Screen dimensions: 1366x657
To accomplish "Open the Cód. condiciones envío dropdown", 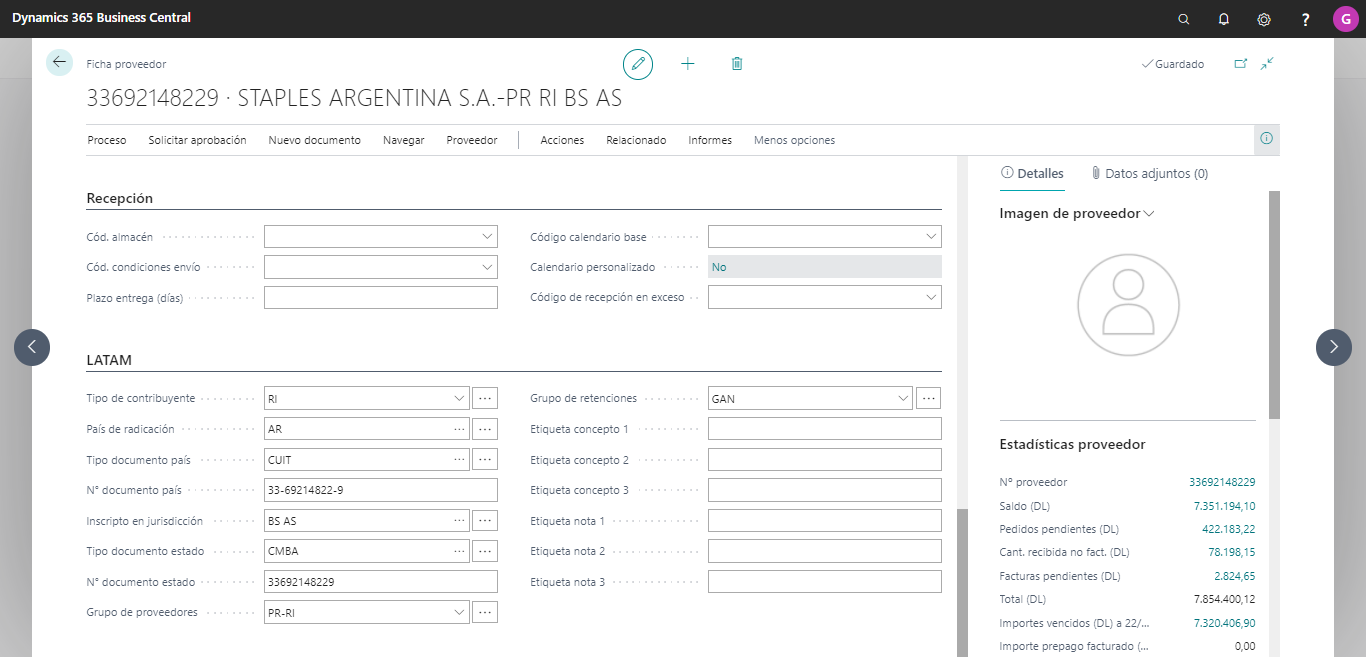I will tap(488, 267).
